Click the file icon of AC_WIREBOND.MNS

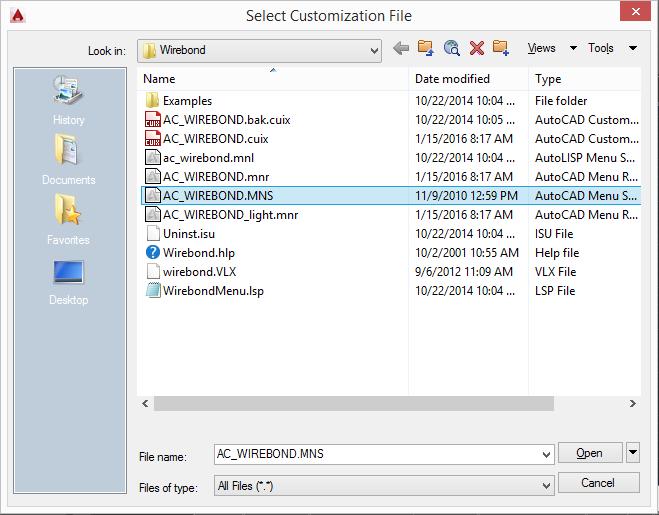(153, 195)
